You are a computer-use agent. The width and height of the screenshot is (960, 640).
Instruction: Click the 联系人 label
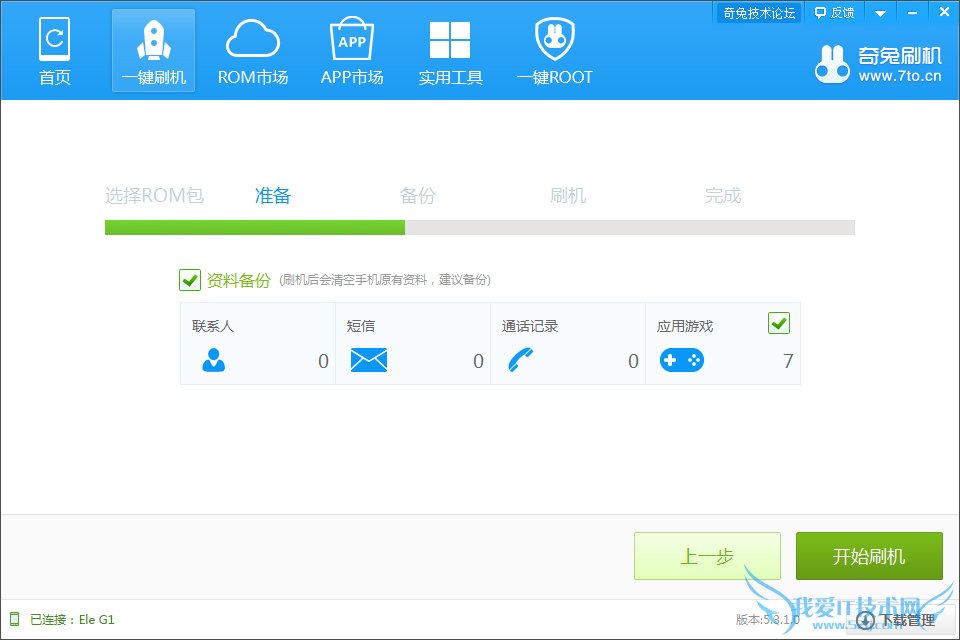pyautogui.click(x=213, y=326)
